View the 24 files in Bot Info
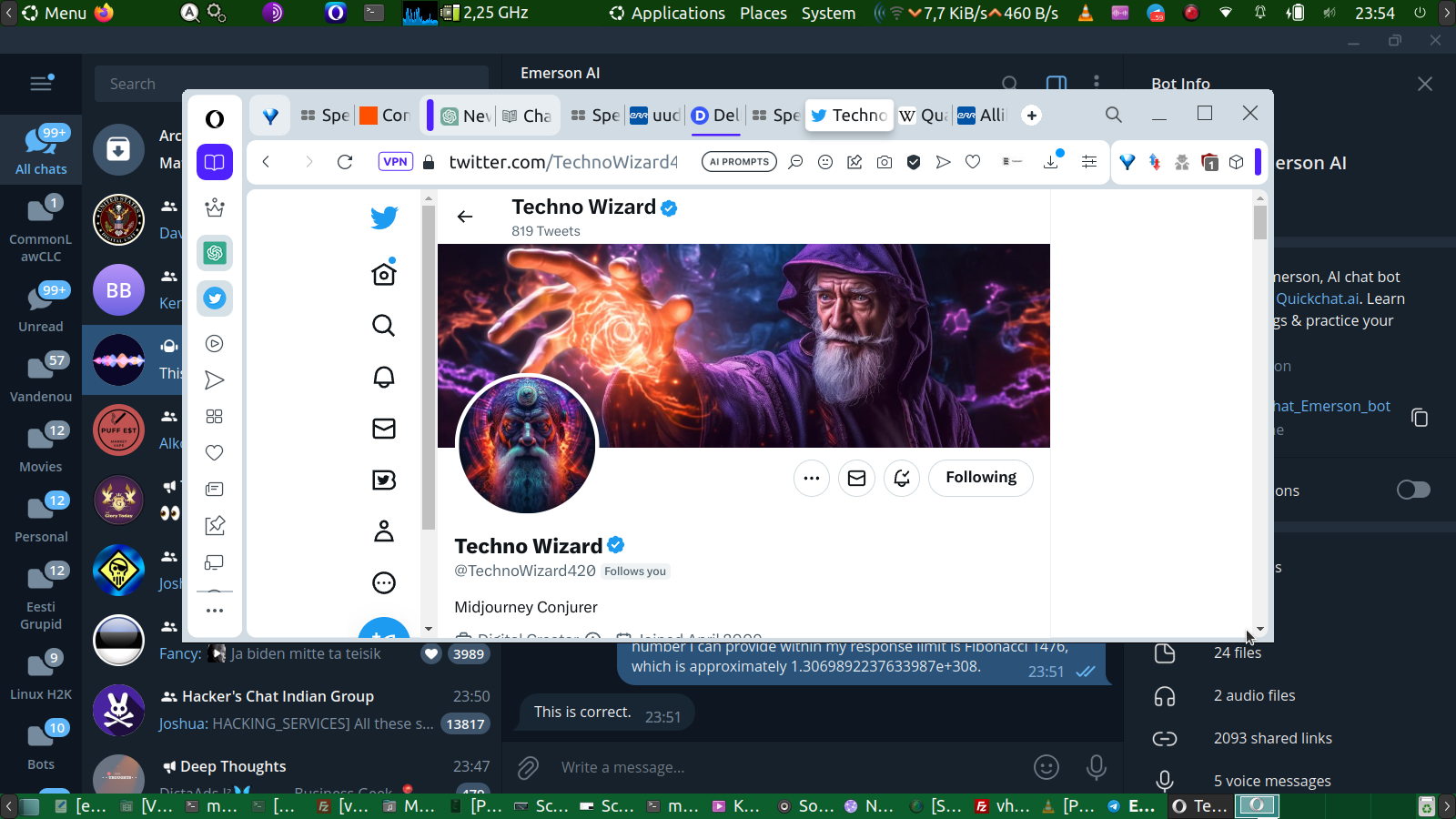 point(1238,652)
